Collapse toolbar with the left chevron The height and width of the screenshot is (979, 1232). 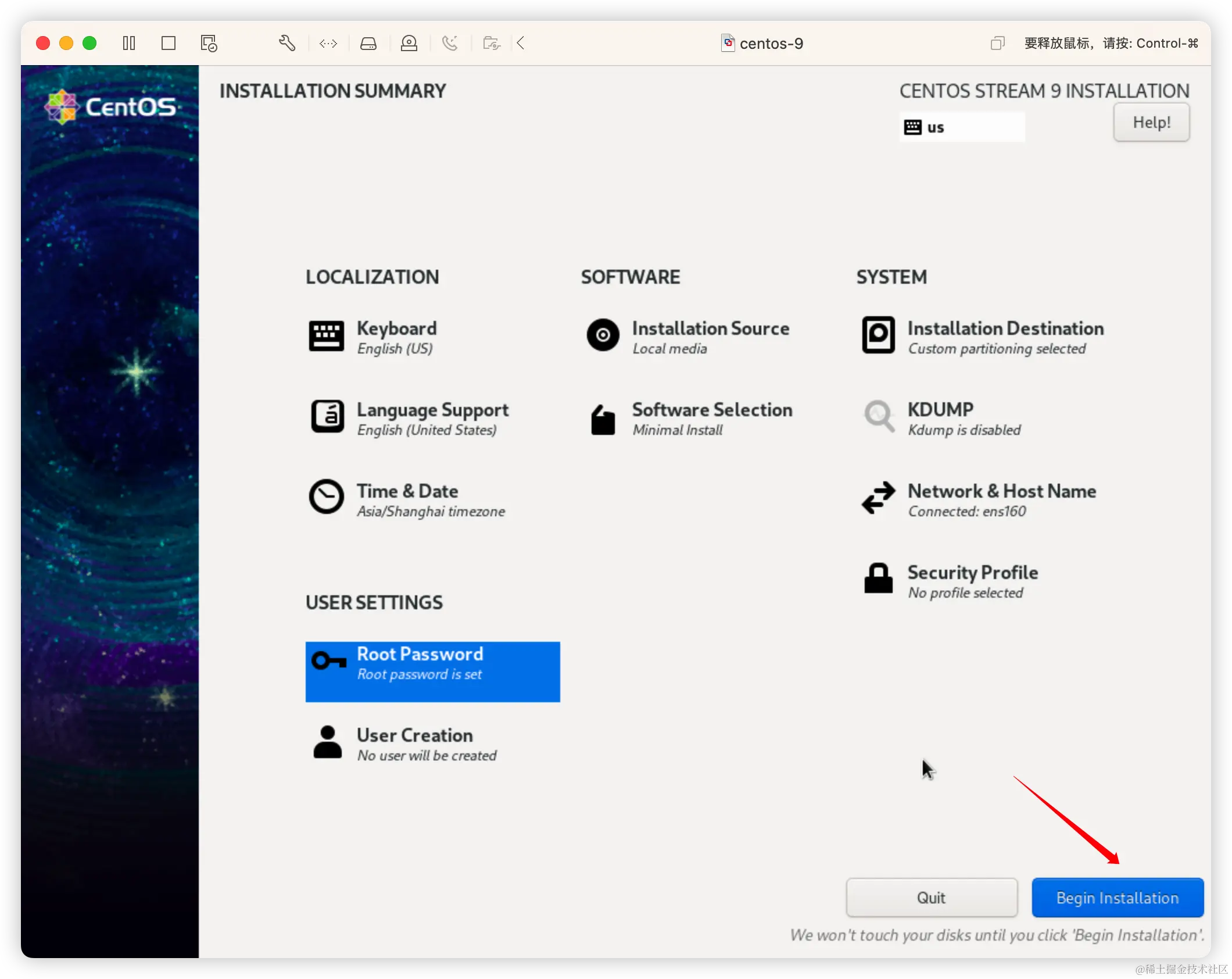[521, 44]
